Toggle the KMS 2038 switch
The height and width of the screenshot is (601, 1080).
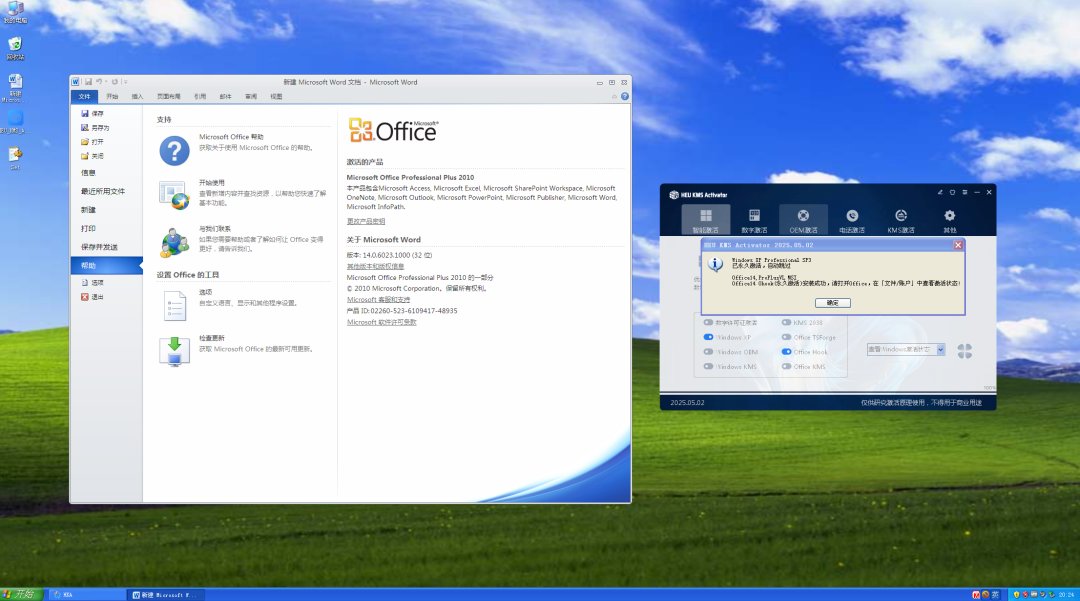[786, 322]
